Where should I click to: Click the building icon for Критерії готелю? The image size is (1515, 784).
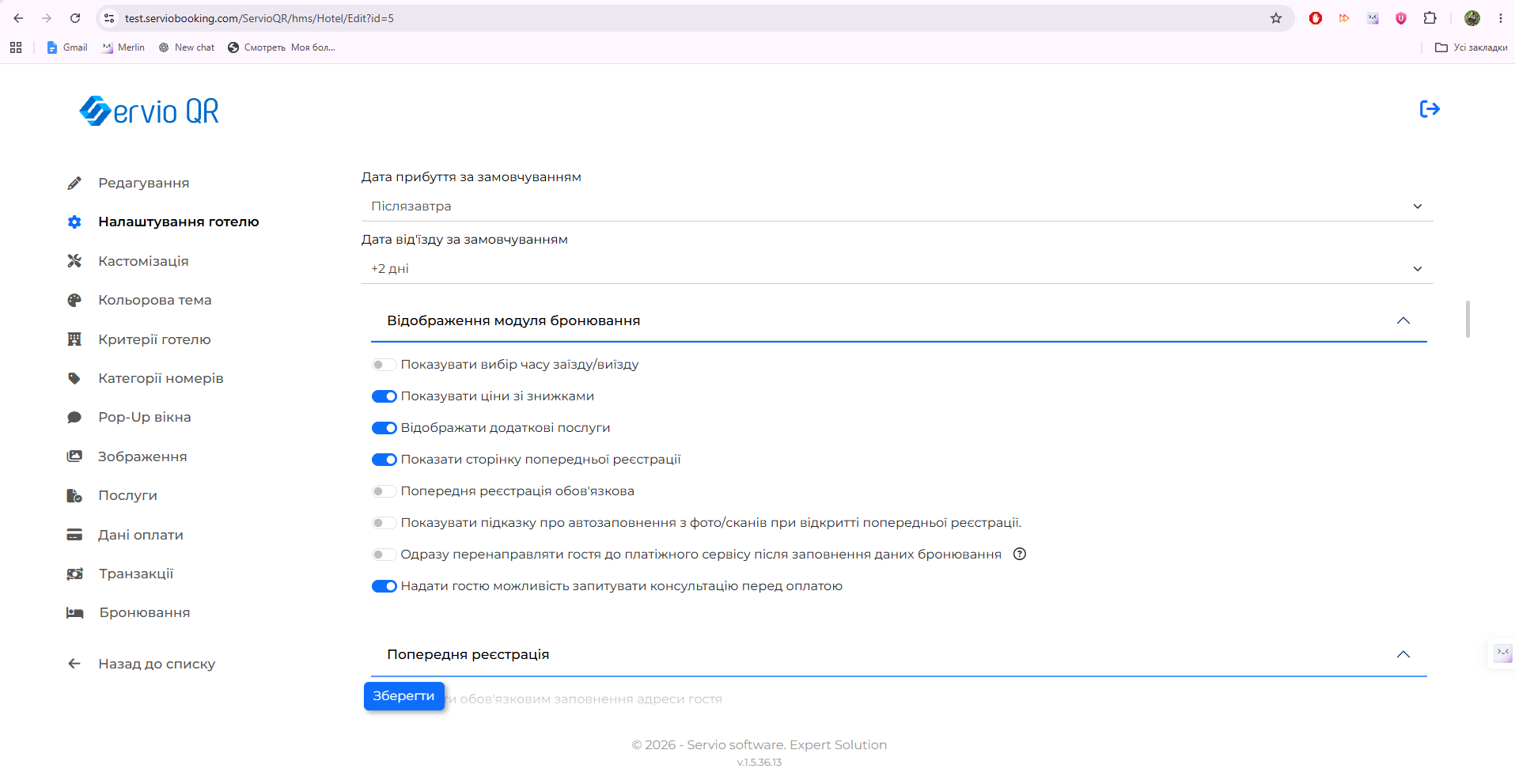74,339
